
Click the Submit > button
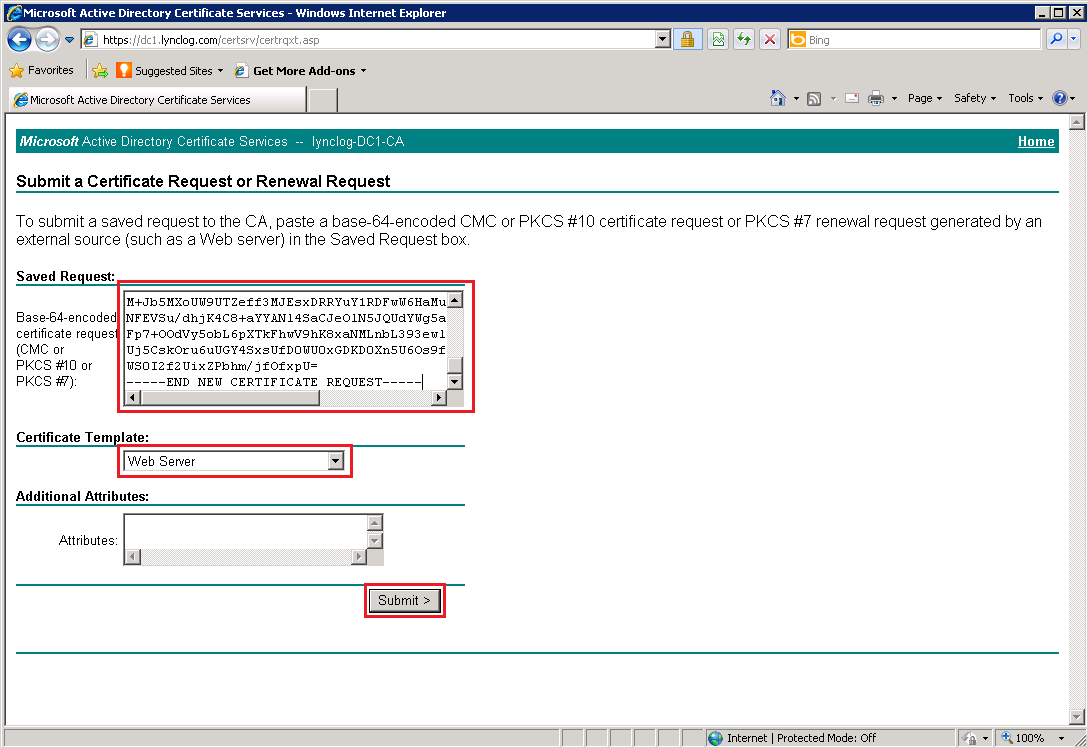click(405, 600)
